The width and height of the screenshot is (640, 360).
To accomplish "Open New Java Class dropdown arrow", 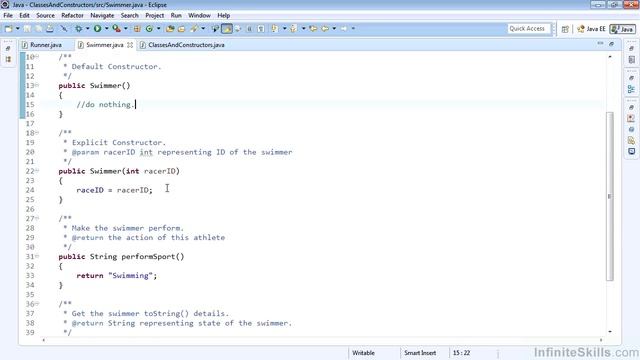I will point(158,29).
